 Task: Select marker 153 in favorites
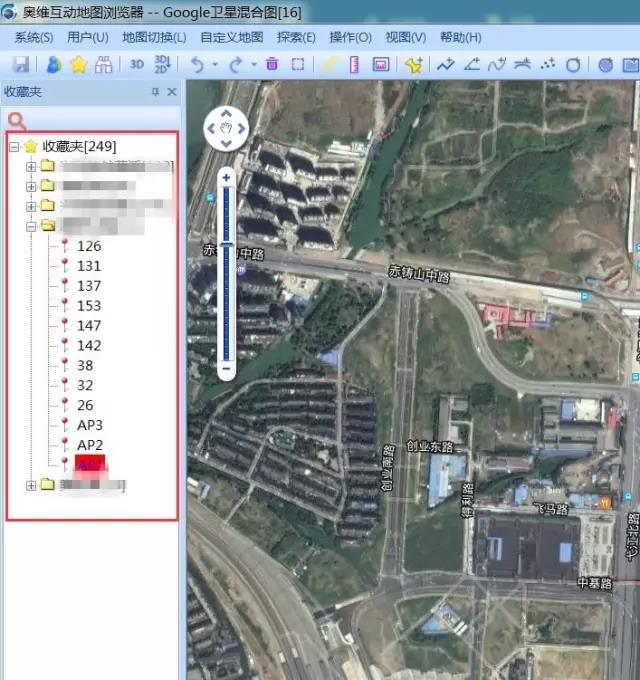[x=89, y=306]
